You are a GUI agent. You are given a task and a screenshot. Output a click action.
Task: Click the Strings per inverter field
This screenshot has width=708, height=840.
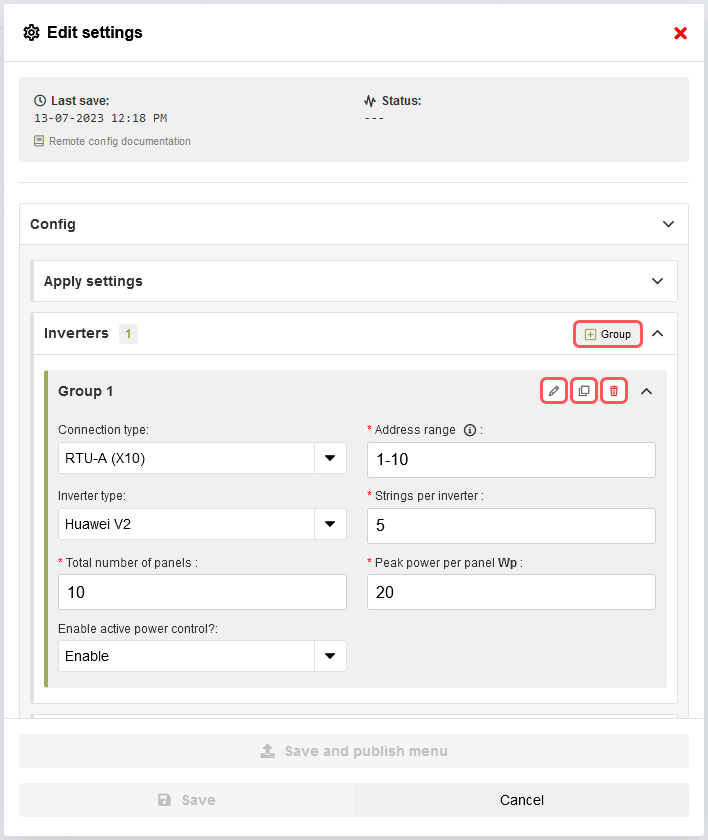tap(510, 525)
